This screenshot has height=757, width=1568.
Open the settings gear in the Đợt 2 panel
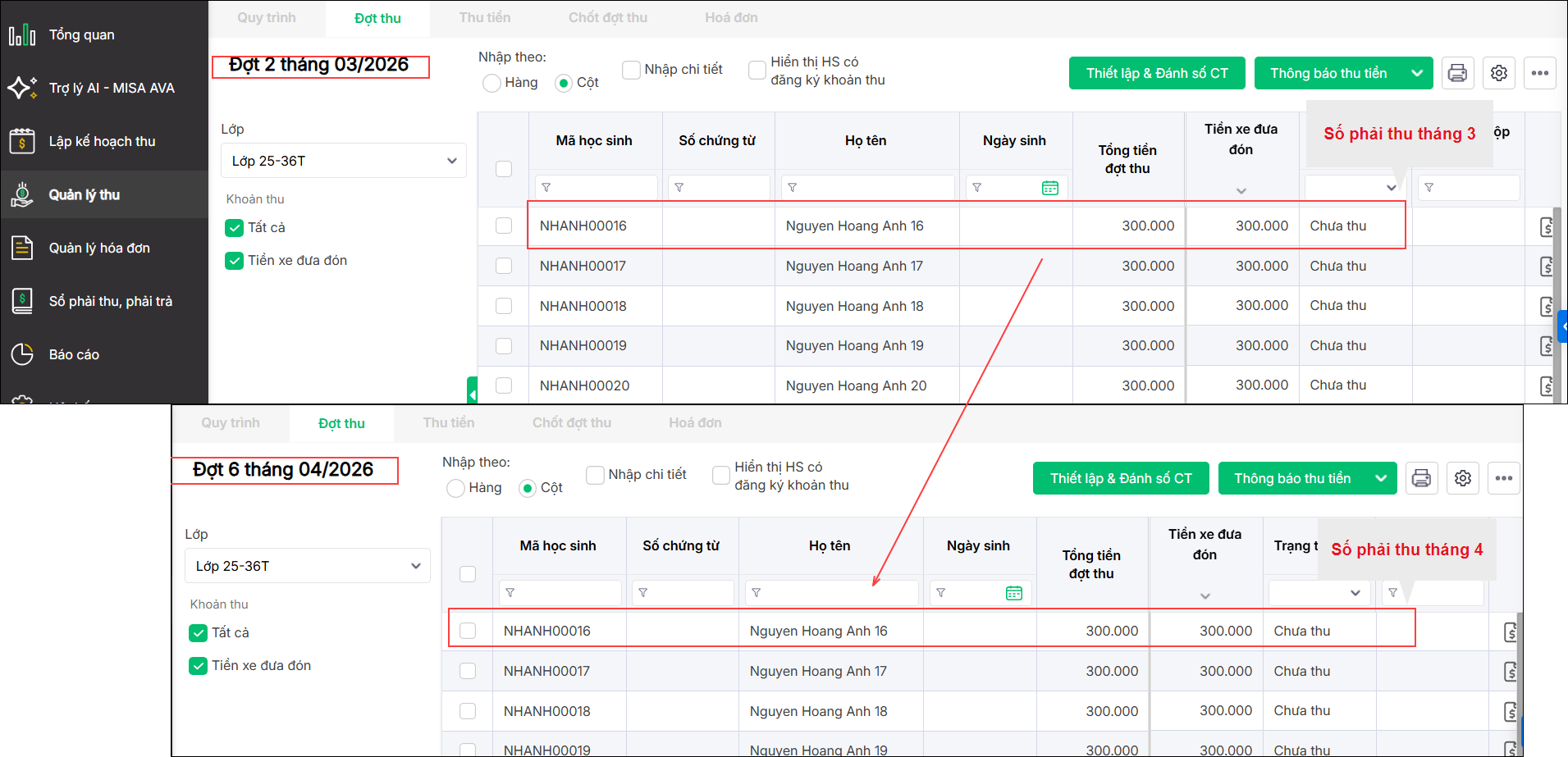click(x=1499, y=73)
